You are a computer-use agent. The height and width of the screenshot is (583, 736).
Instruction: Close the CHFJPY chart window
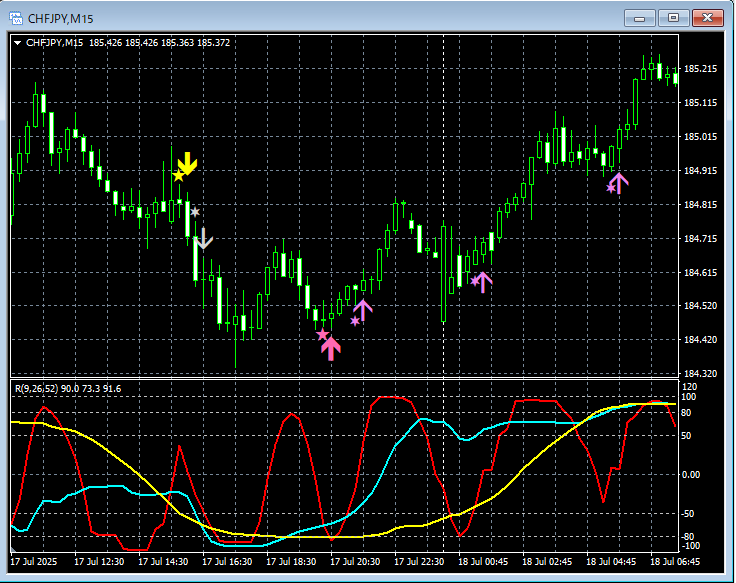coord(707,18)
